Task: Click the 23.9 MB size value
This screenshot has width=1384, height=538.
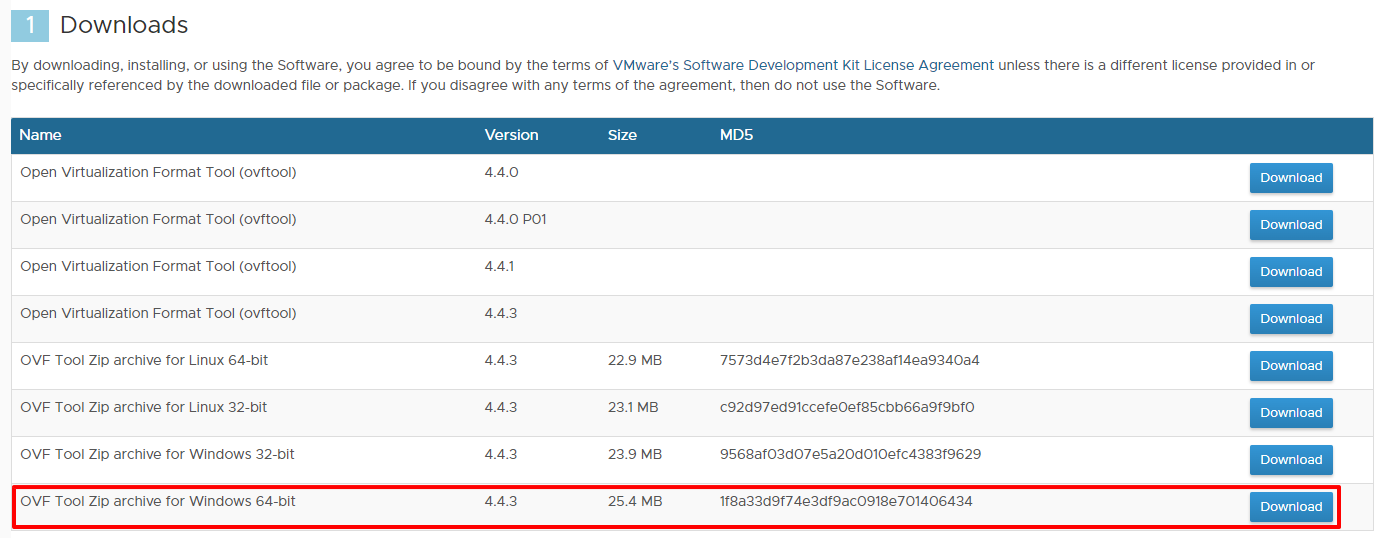Action: pyautogui.click(x=635, y=454)
